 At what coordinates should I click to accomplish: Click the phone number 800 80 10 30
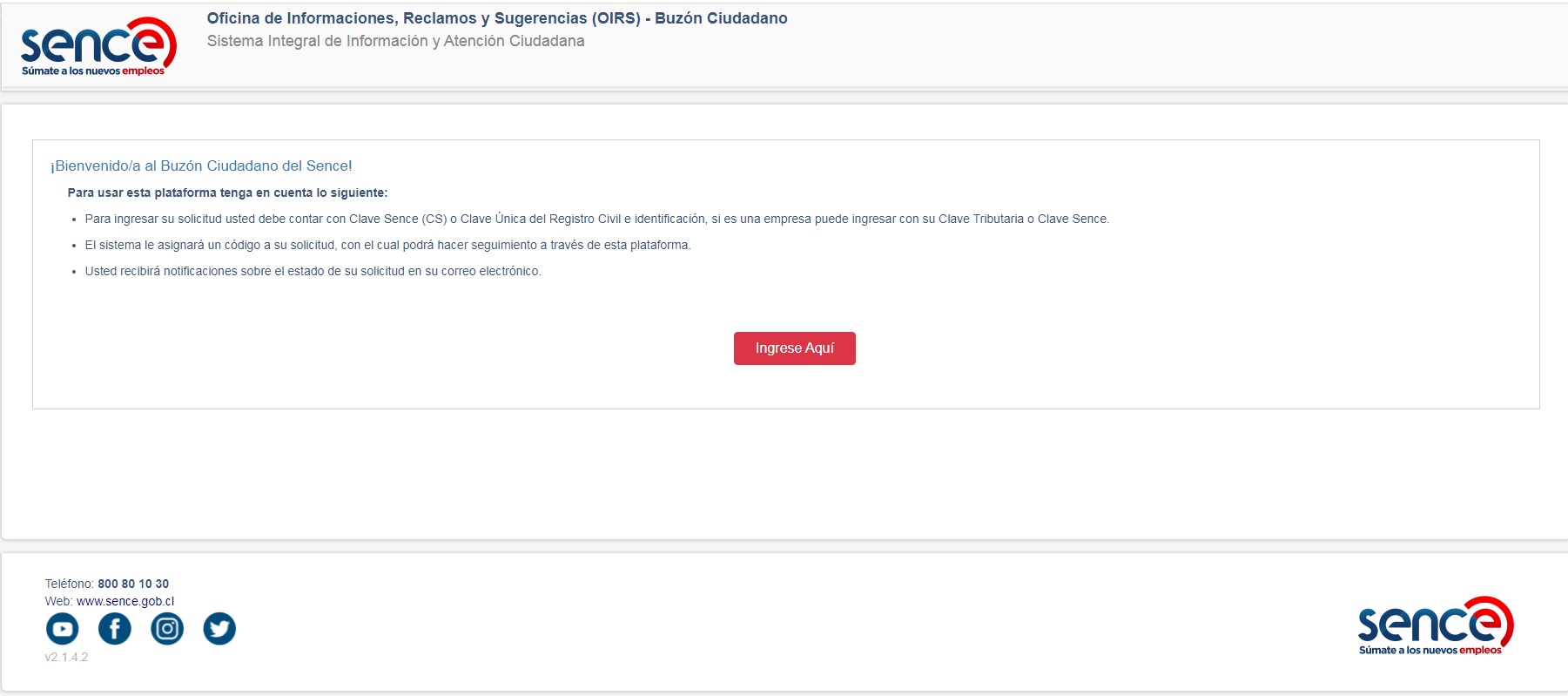click(x=133, y=584)
